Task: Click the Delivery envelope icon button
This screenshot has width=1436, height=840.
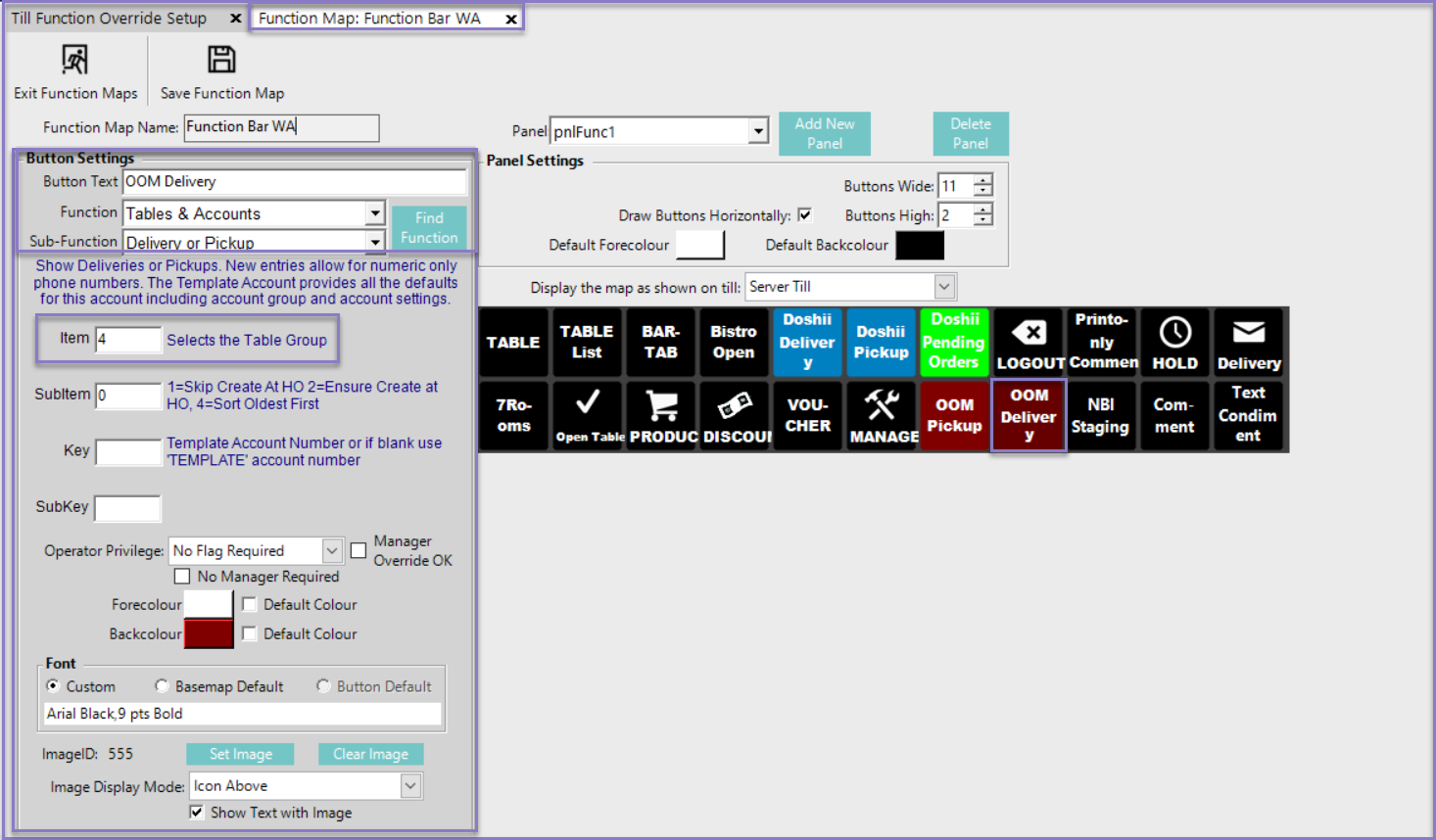Action: click(x=1248, y=343)
